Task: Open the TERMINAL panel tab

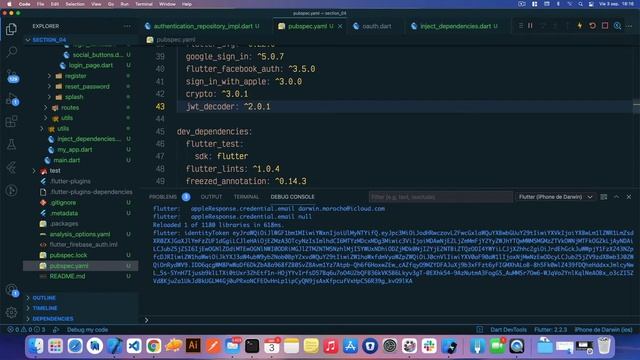Action: coord(246,197)
